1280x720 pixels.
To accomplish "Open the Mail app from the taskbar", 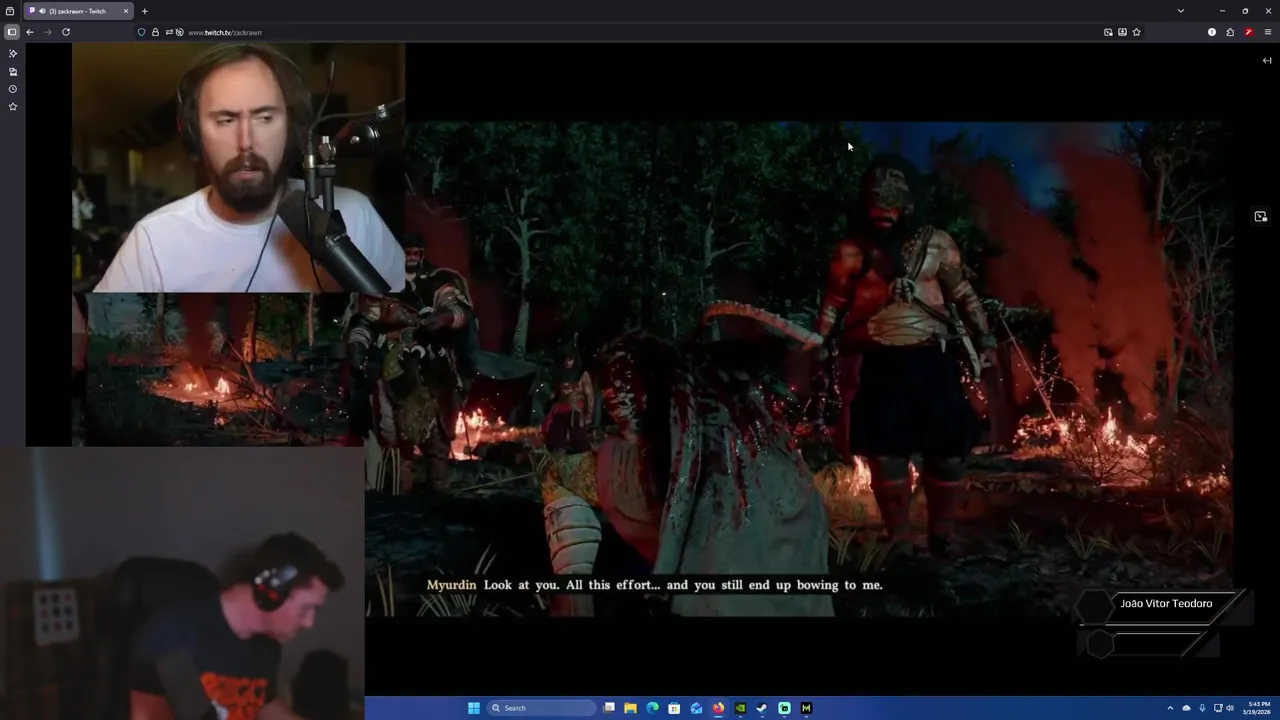I will click(x=696, y=708).
